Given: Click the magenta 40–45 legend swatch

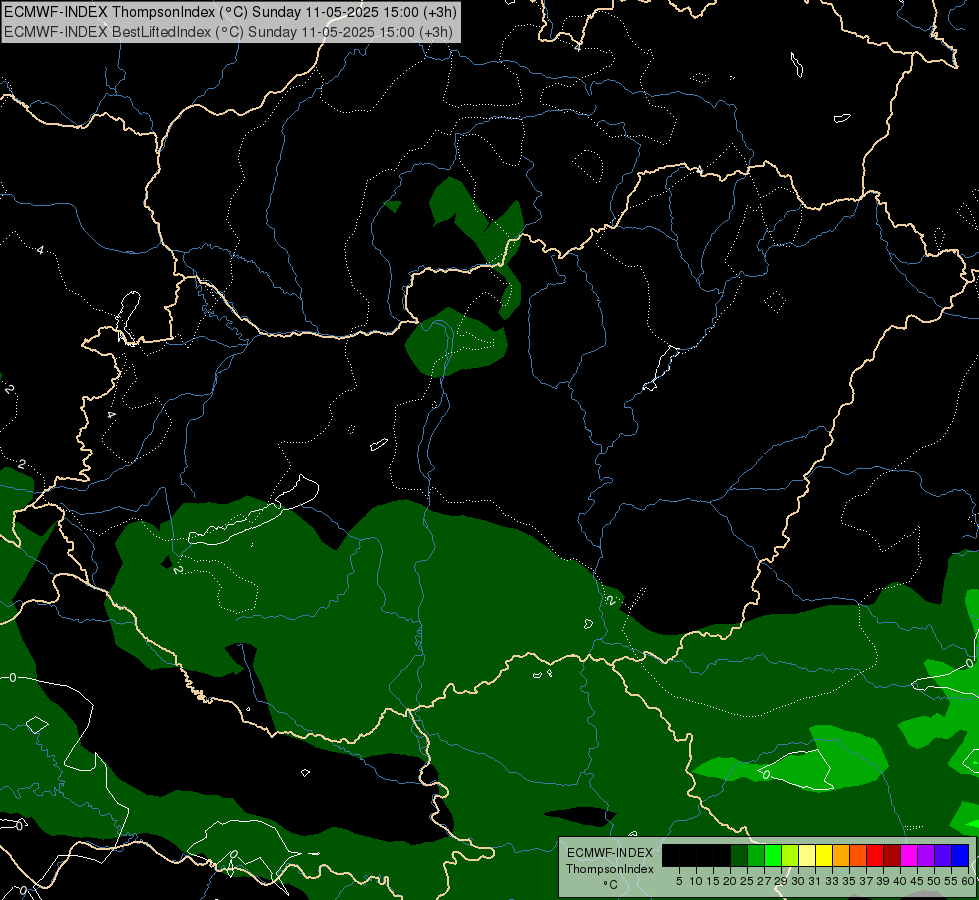Looking at the screenshot, I should coord(909,855).
